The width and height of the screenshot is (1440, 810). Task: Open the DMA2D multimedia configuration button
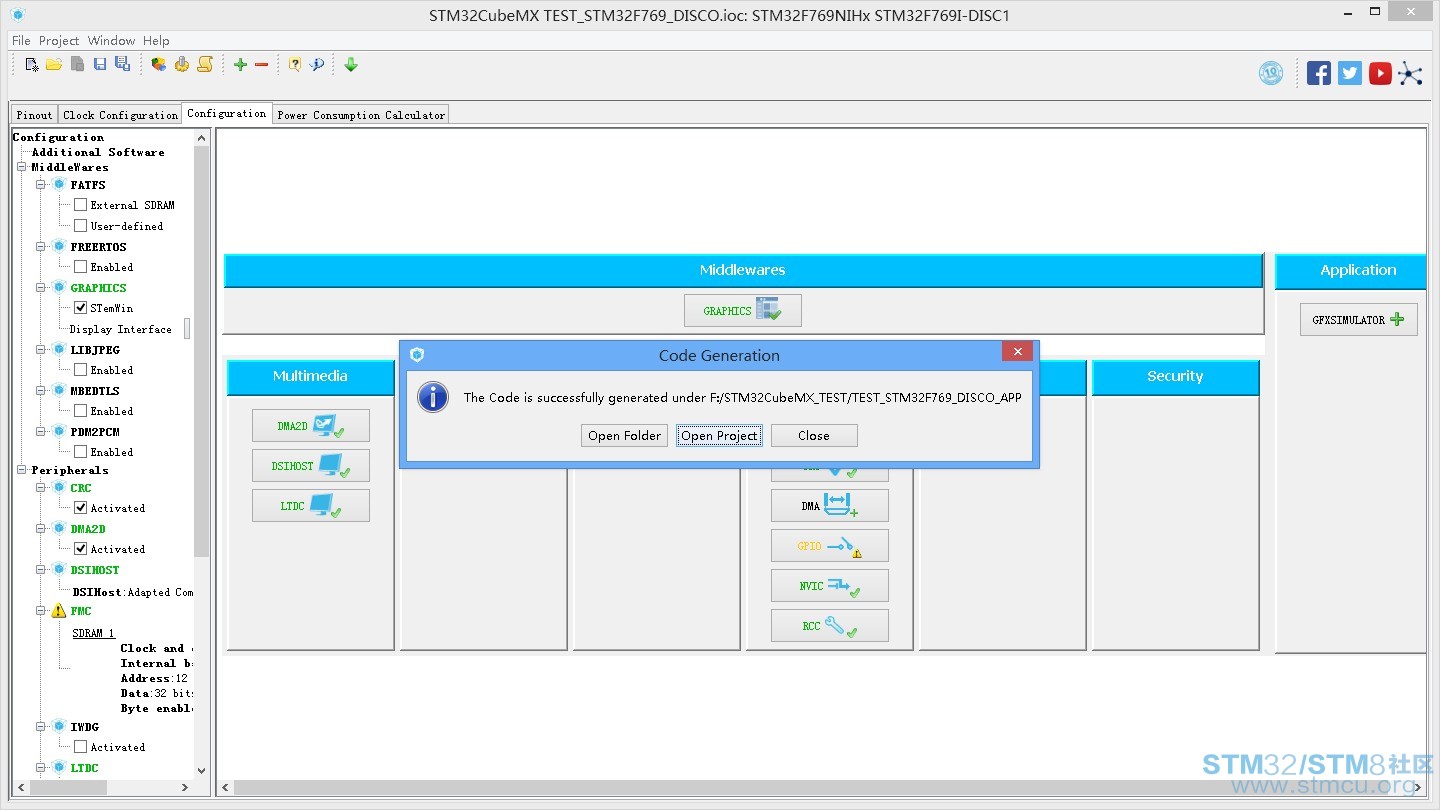click(x=311, y=425)
